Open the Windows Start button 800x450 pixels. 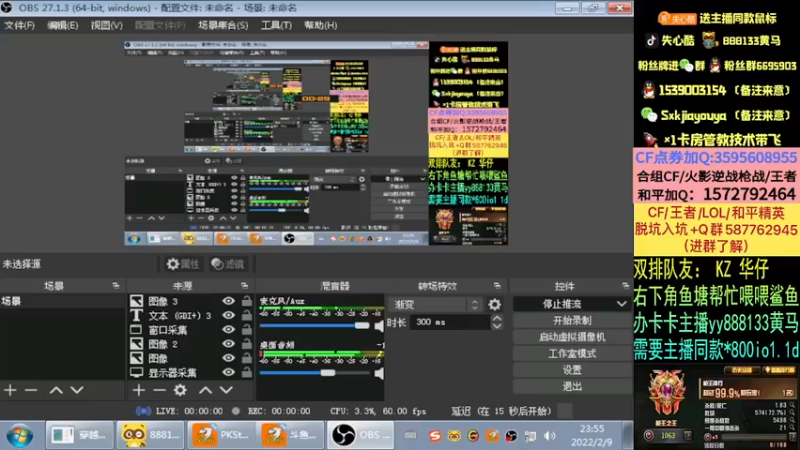(x=19, y=436)
